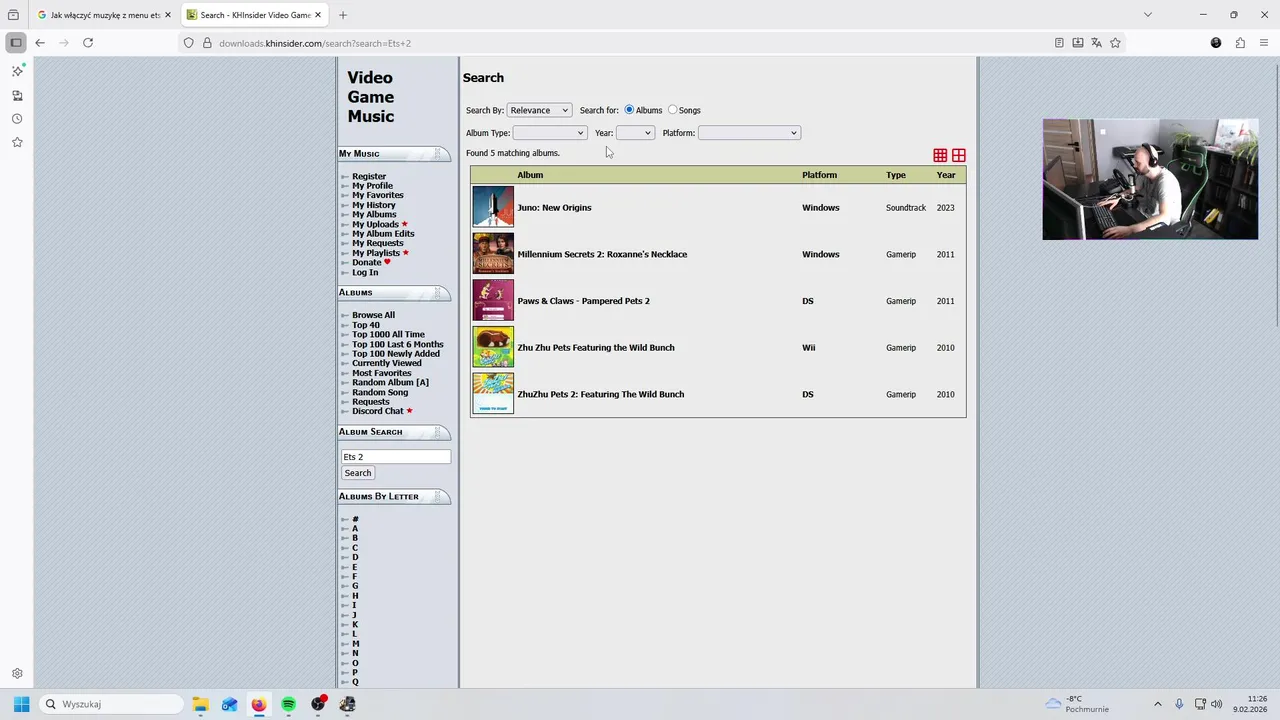Open Spotify from the taskbar
This screenshot has height=720, width=1280.
tap(288, 704)
